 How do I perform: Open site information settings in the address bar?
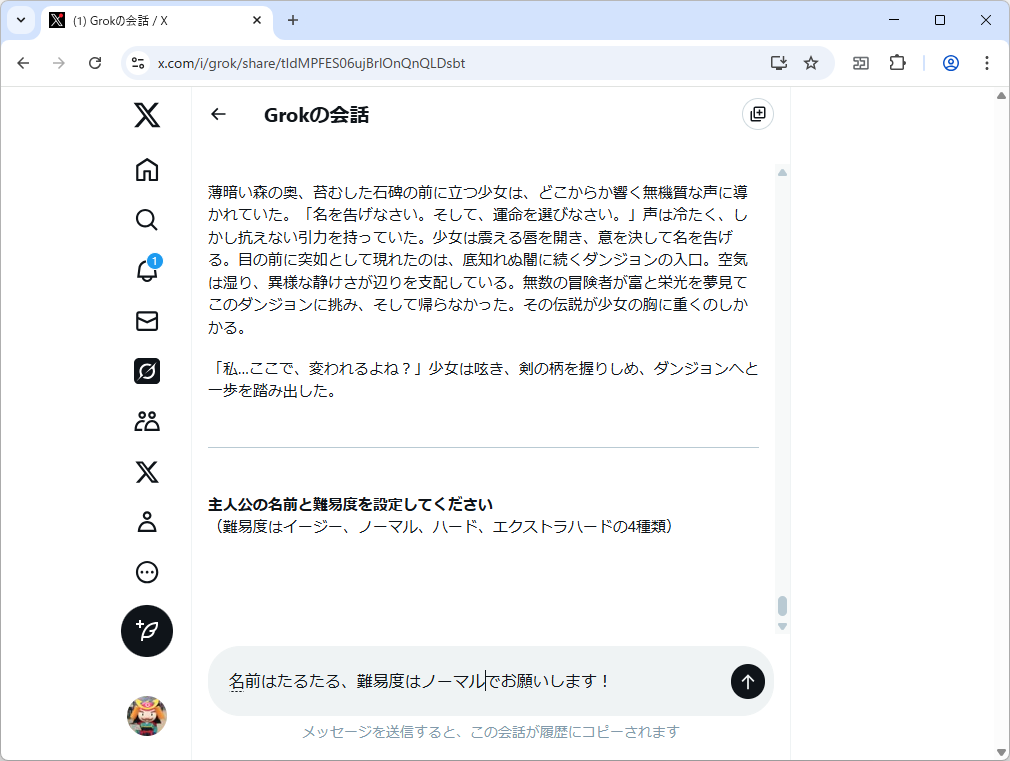click(x=136, y=62)
